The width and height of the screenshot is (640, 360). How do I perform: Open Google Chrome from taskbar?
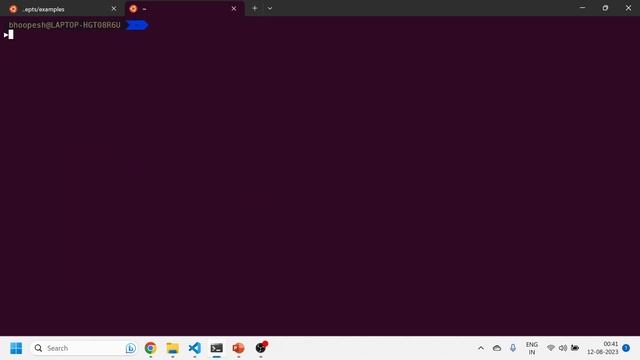click(x=151, y=348)
